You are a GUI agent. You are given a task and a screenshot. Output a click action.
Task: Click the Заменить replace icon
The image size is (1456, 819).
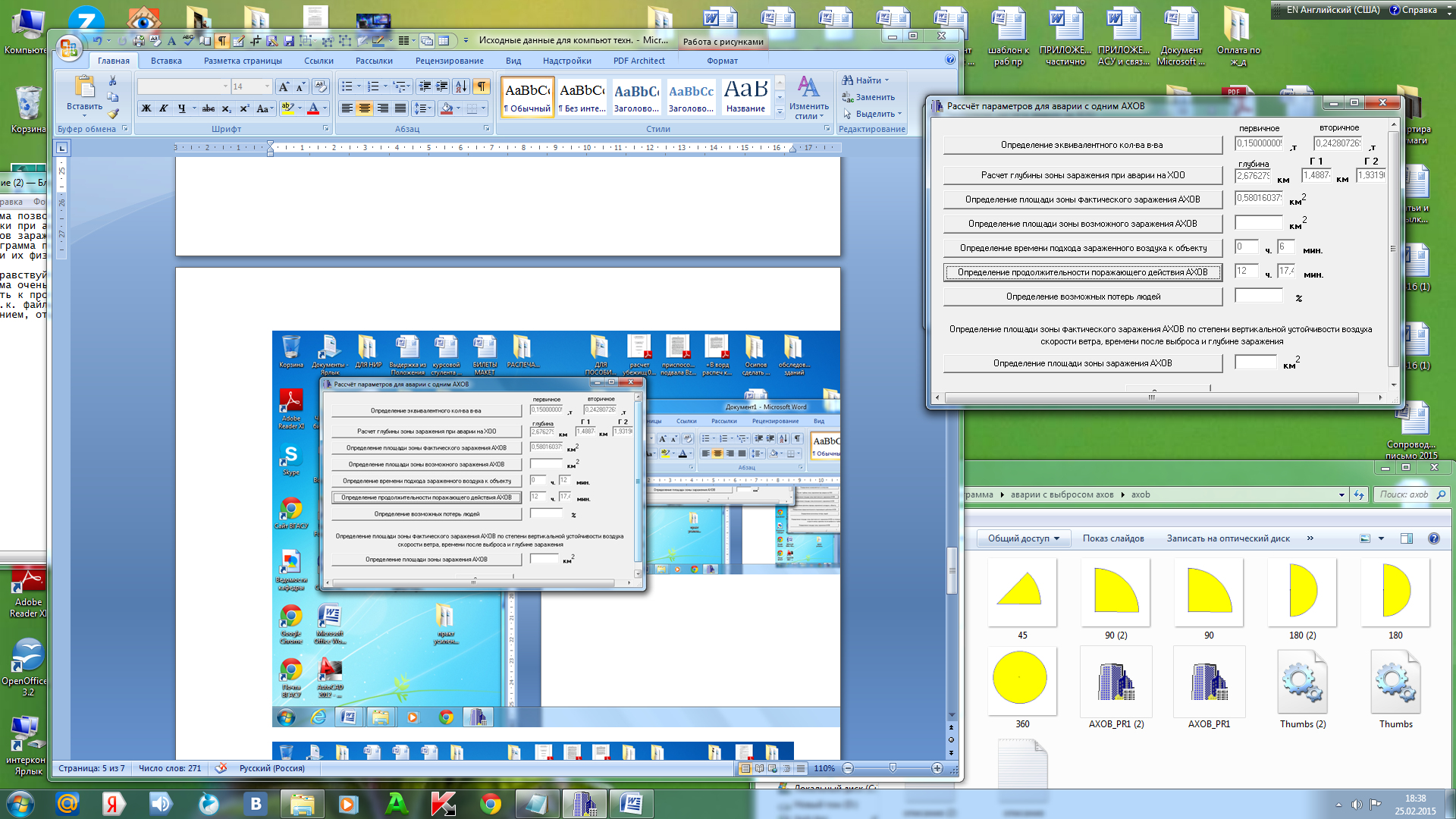[847, 97]
